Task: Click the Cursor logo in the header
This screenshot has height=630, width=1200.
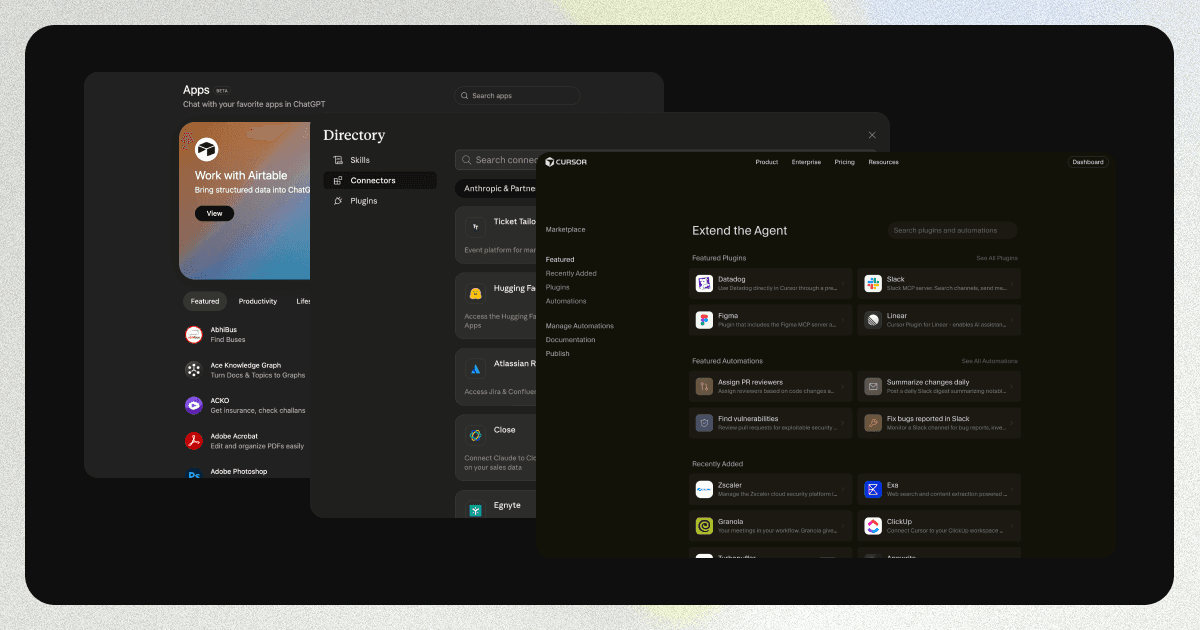Action: [566, 162]
